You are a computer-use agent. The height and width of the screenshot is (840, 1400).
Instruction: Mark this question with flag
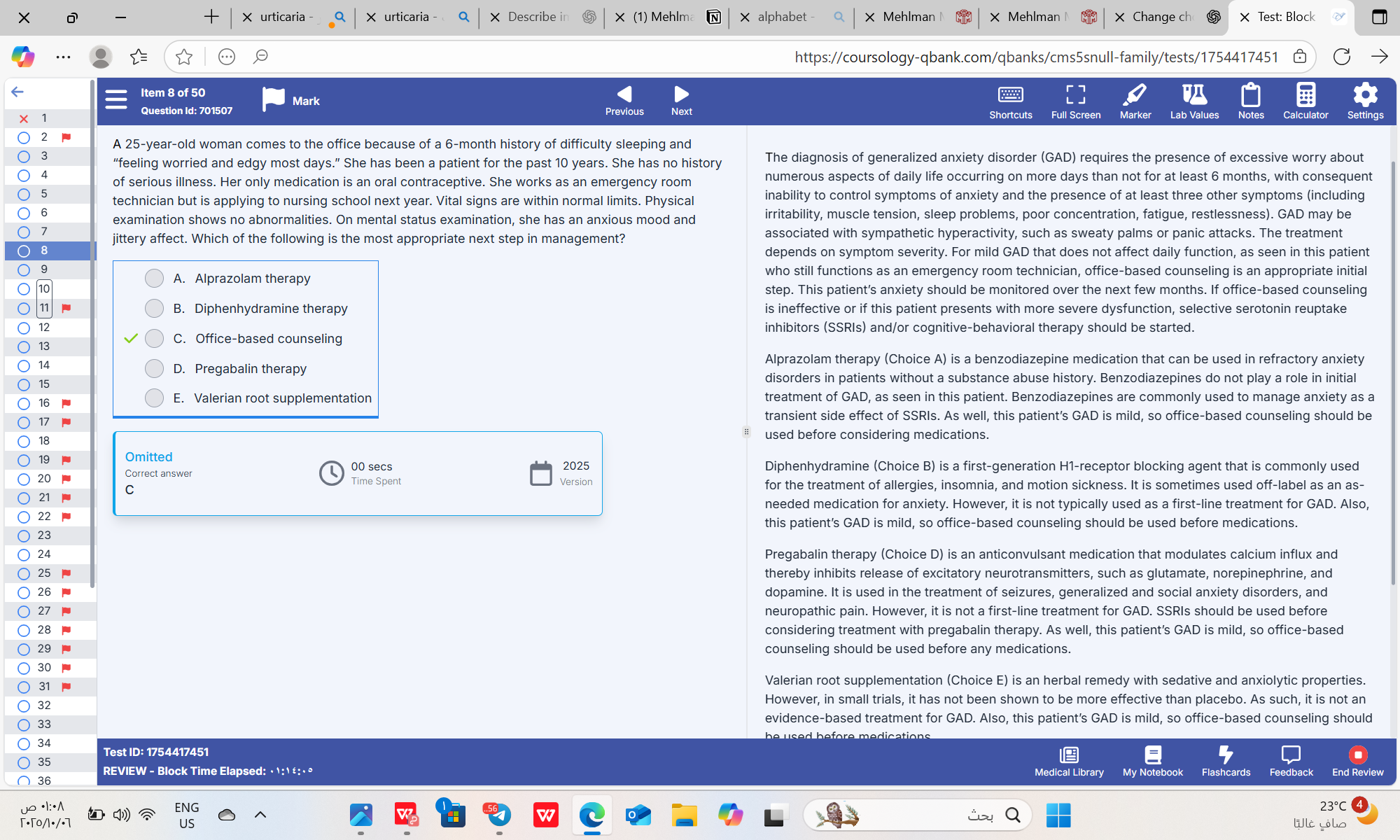point(290,100)
